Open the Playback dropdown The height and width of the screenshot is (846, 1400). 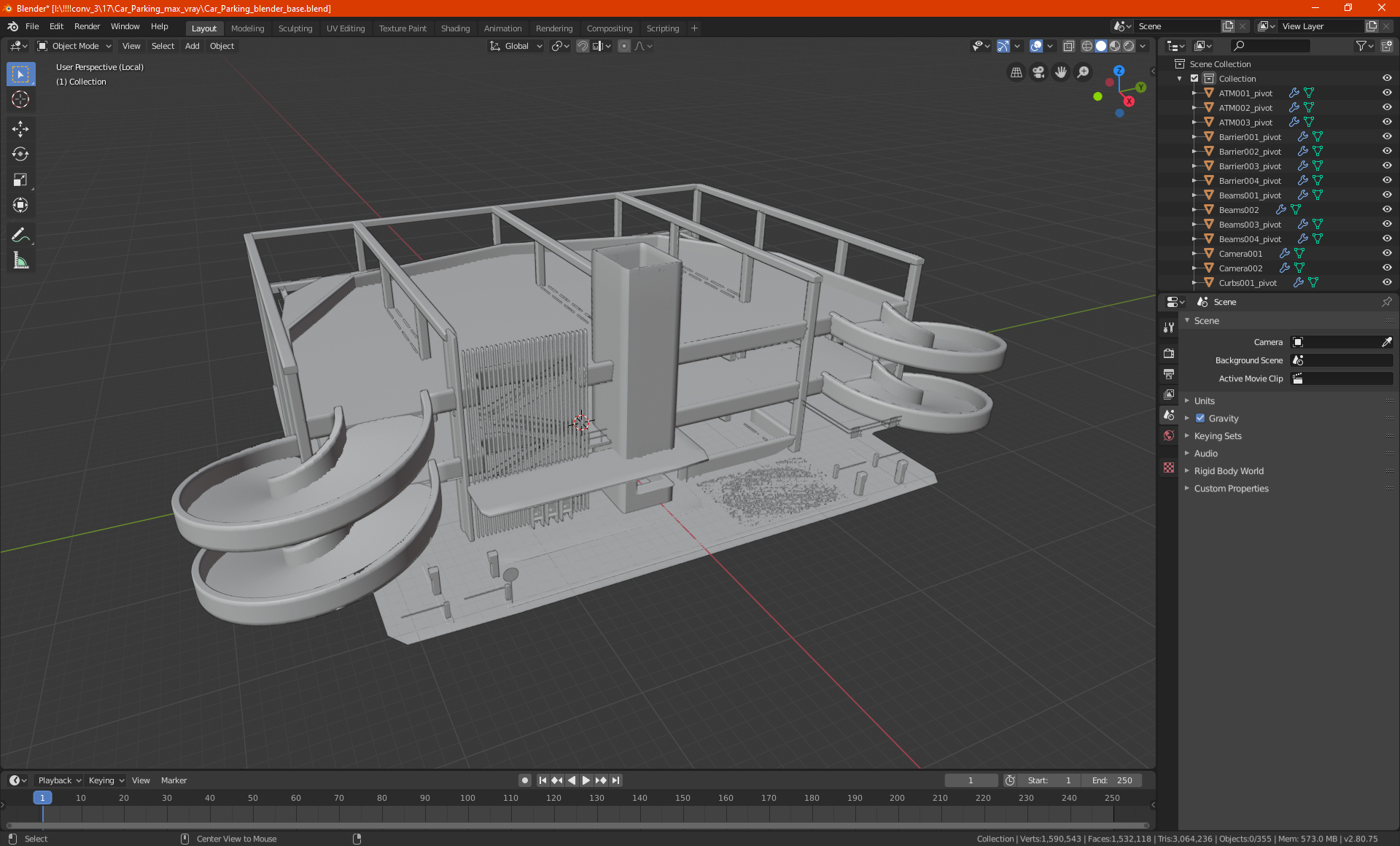click(x=59, y=780)
